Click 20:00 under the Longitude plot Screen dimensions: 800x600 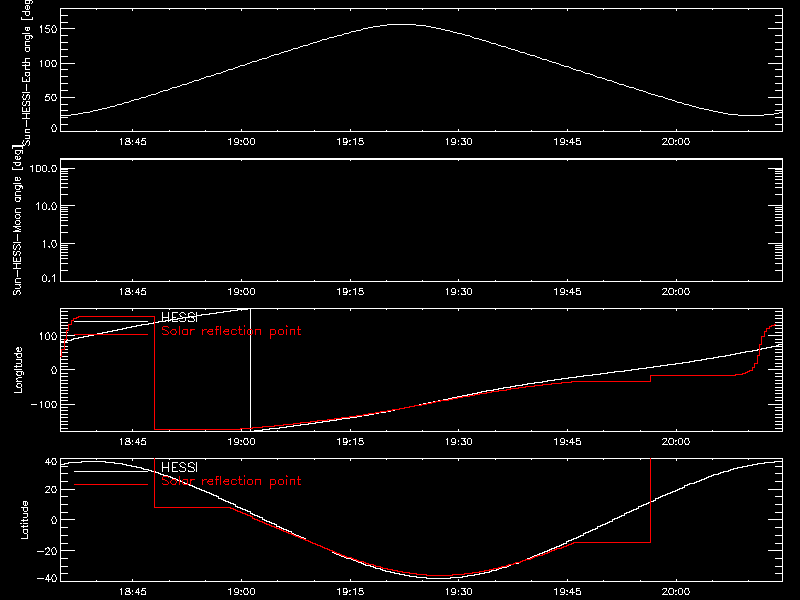click(x=676, y=442)
